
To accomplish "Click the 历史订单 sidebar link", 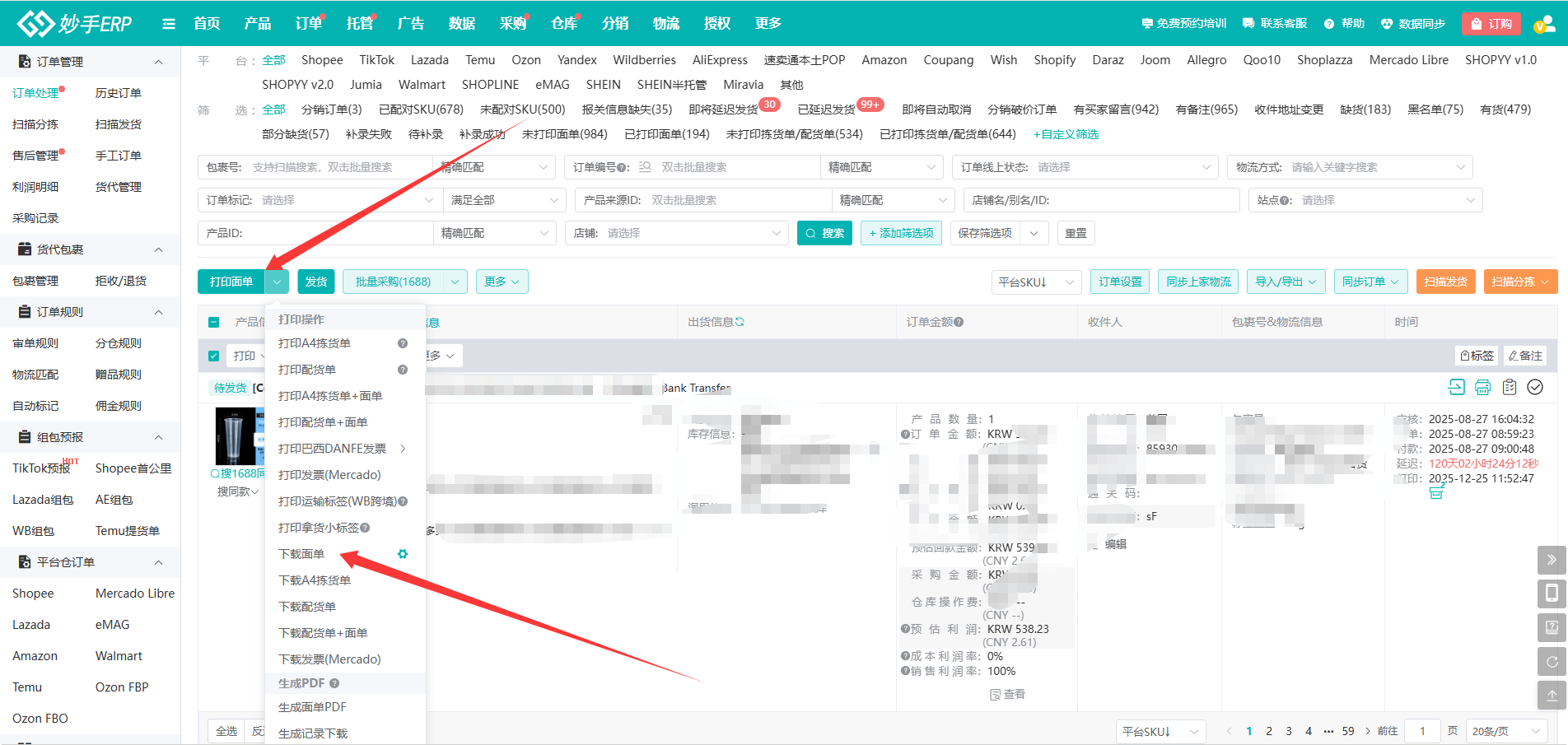I will (x=118, y=93).
